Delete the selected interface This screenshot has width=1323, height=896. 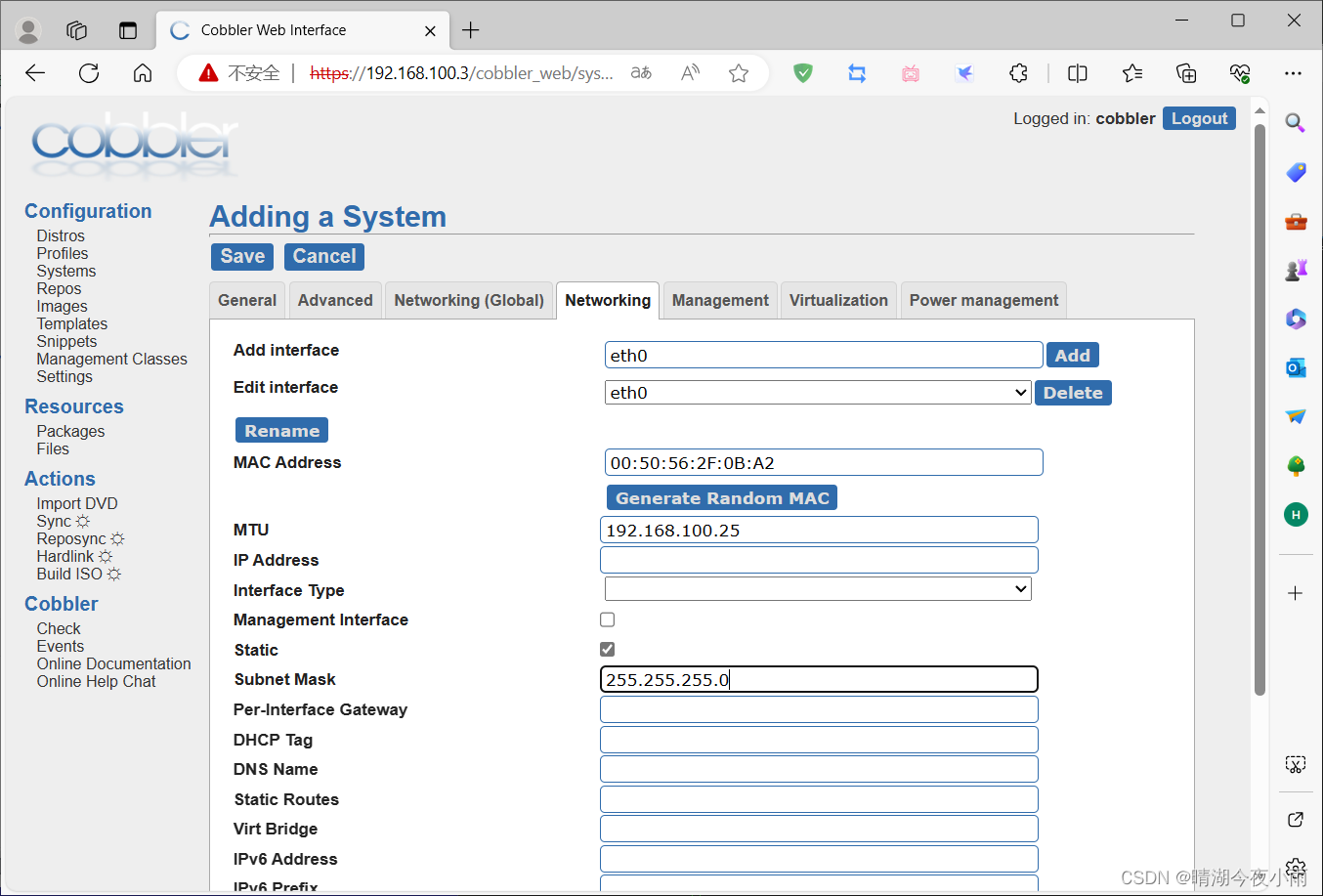1073,393
